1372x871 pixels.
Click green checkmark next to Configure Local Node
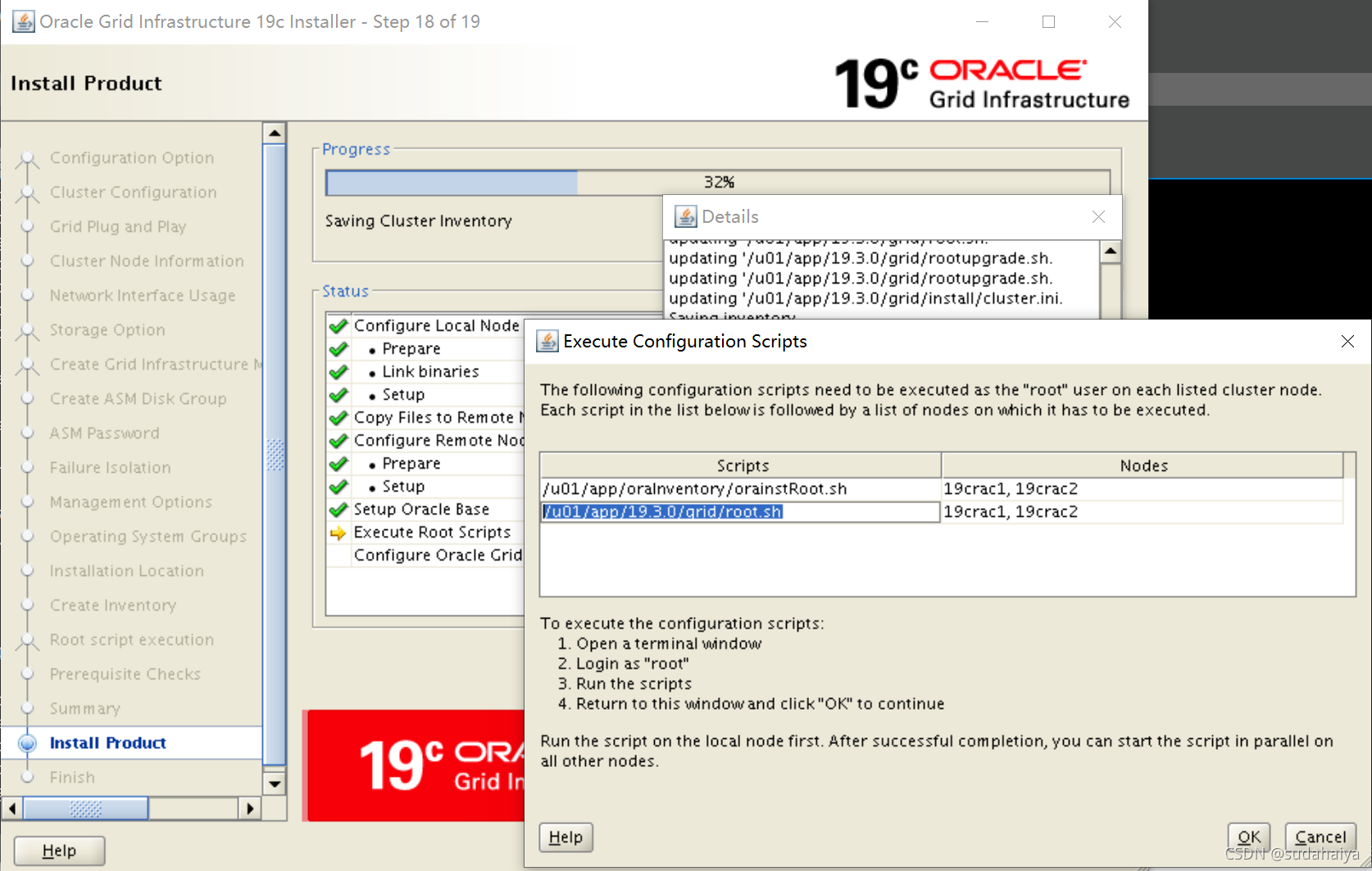338,325
